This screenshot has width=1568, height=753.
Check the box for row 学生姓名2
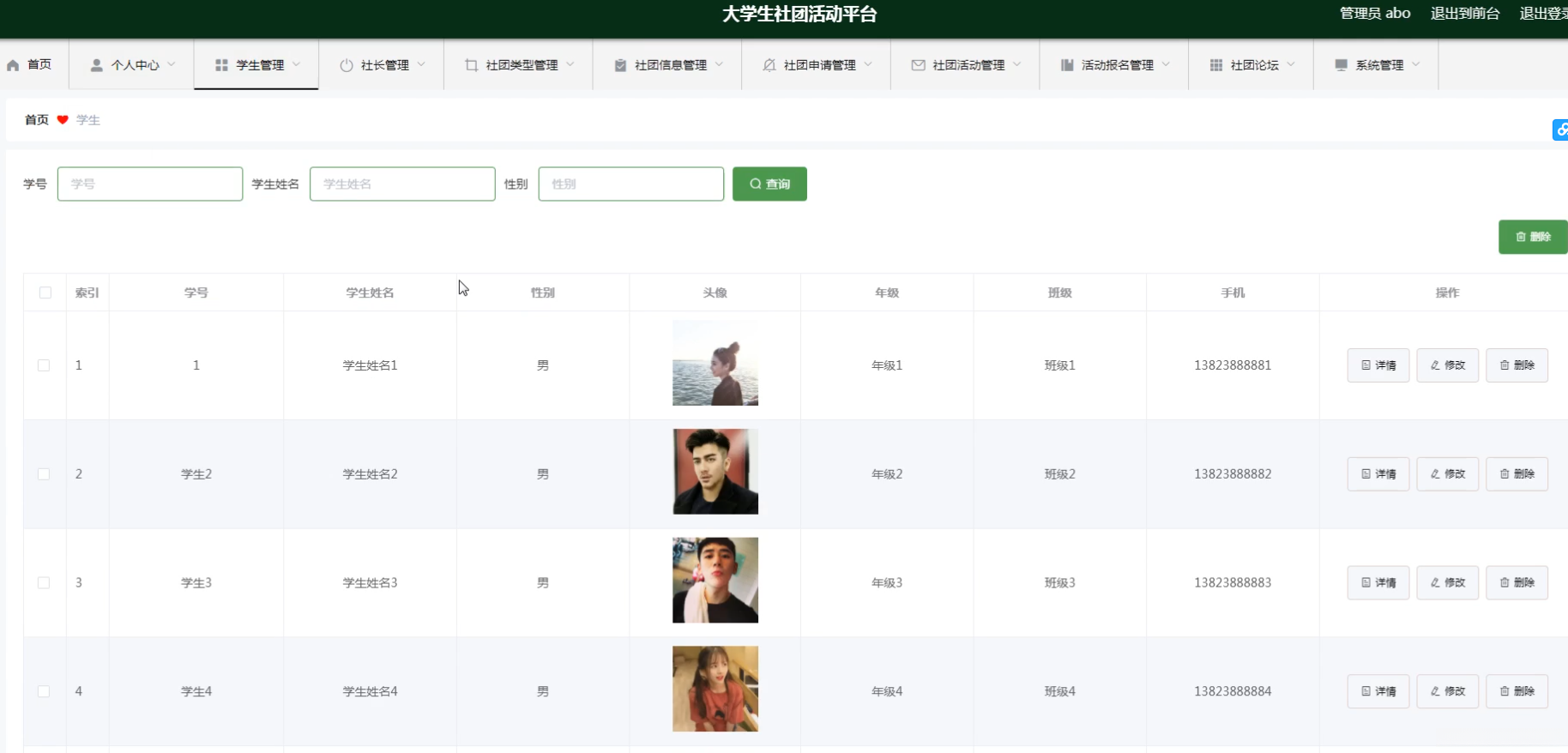pos(44,474)
